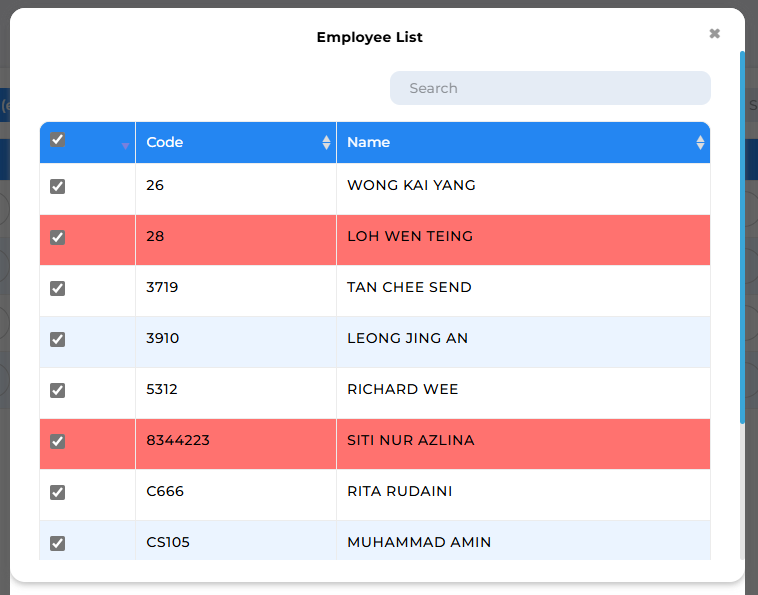Uncheck the checkbox for LEONG JING AN
The height and width of the screenshot is (595, 758).
[58, 339]
